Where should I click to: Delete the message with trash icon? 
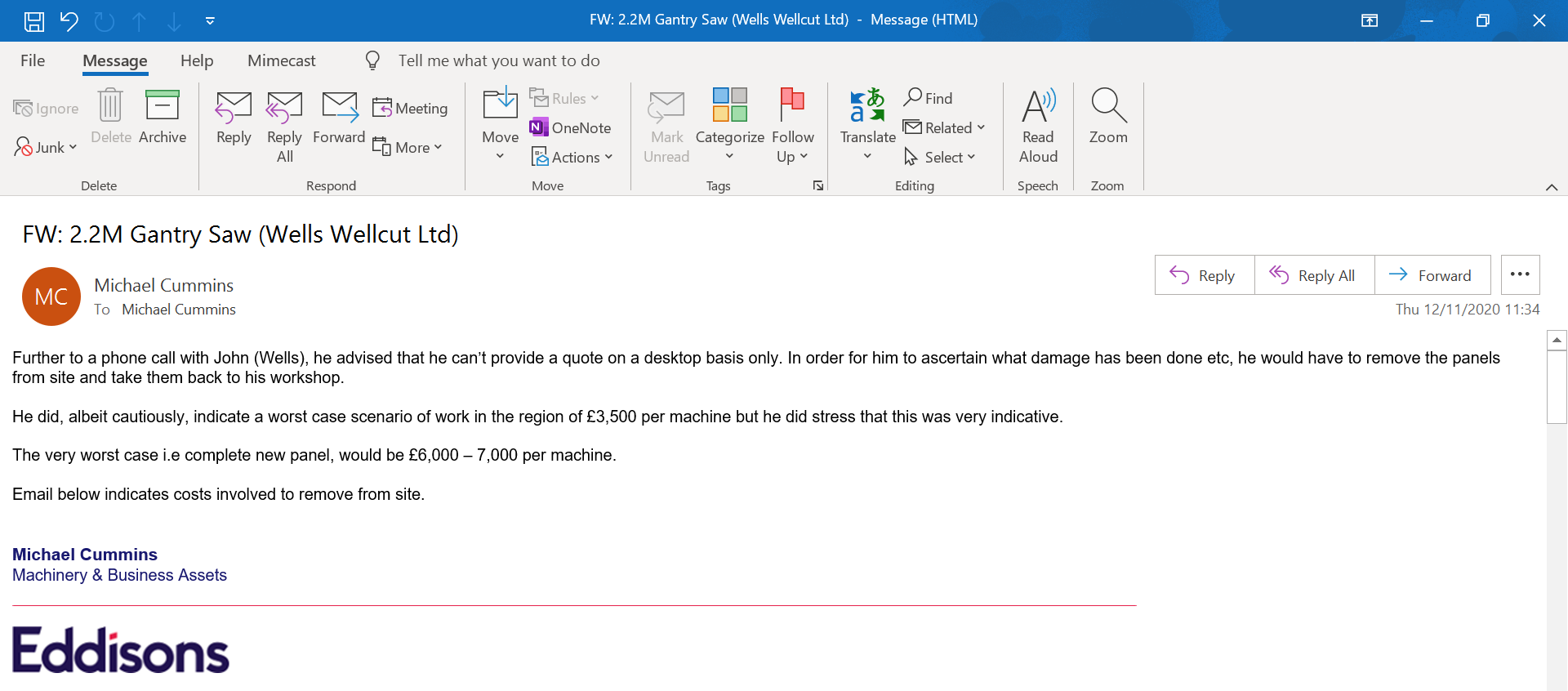click(x=111, y=116)
